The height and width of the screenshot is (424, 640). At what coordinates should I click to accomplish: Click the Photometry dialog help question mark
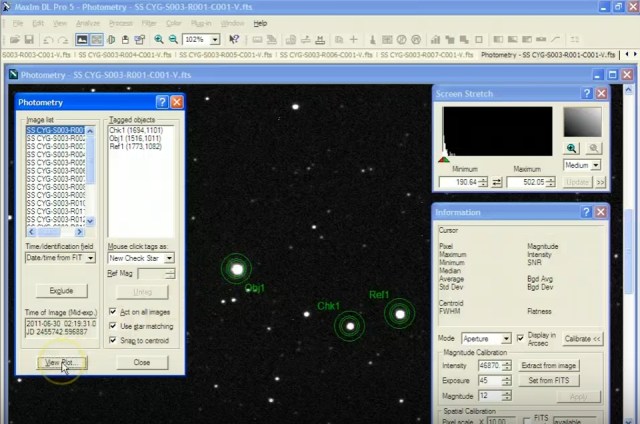coord(162,102)
